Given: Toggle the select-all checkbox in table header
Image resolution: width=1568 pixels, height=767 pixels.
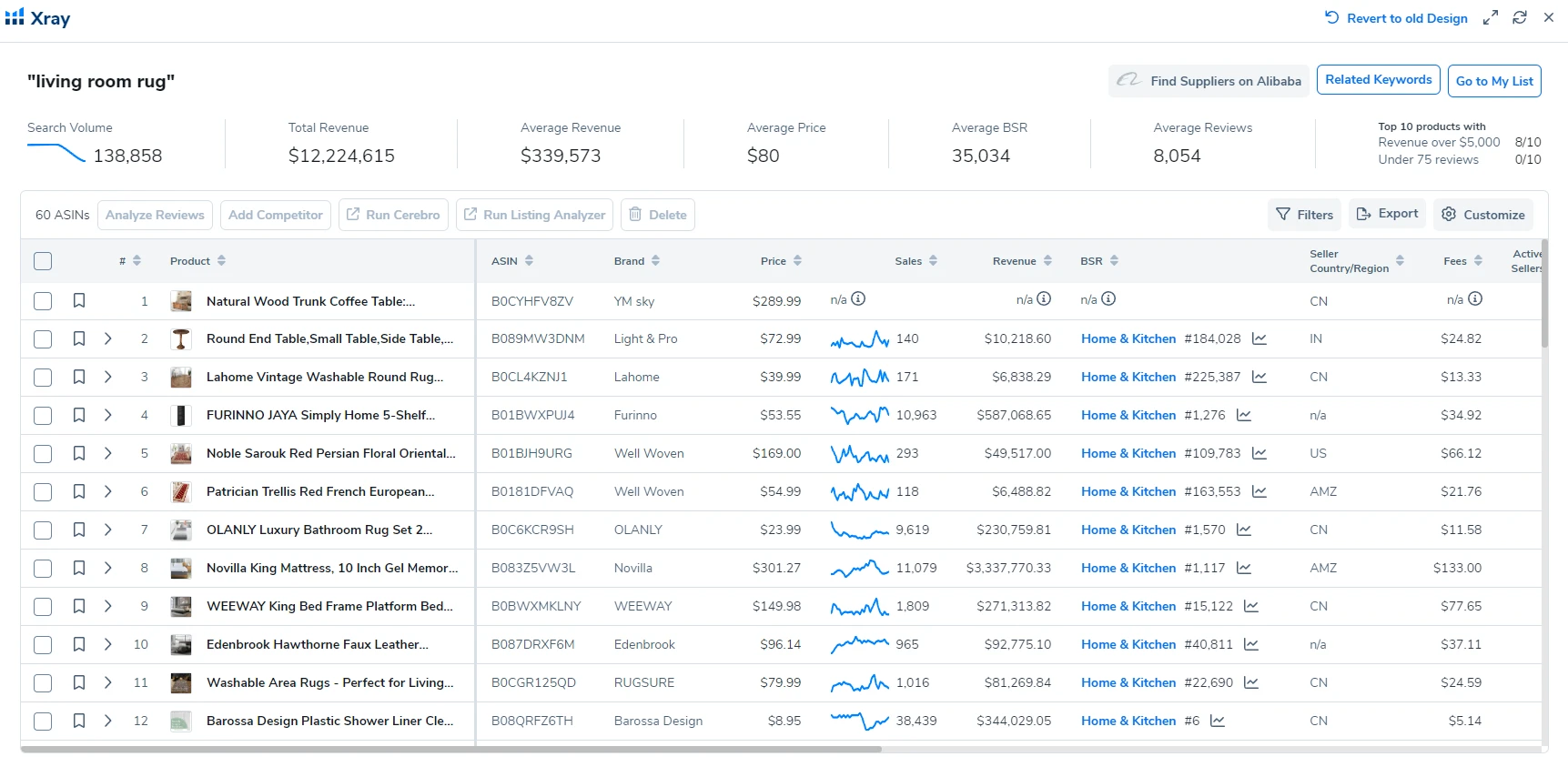Looking at the screenshot, I should click(x=43, y=261).
